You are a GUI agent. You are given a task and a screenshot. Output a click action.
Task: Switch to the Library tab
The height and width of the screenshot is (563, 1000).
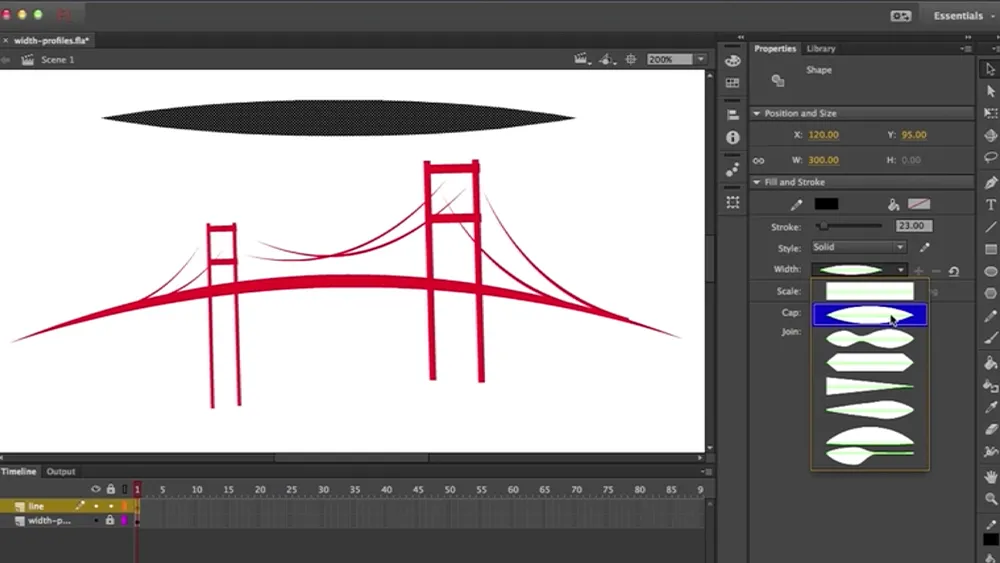[821, 48]
